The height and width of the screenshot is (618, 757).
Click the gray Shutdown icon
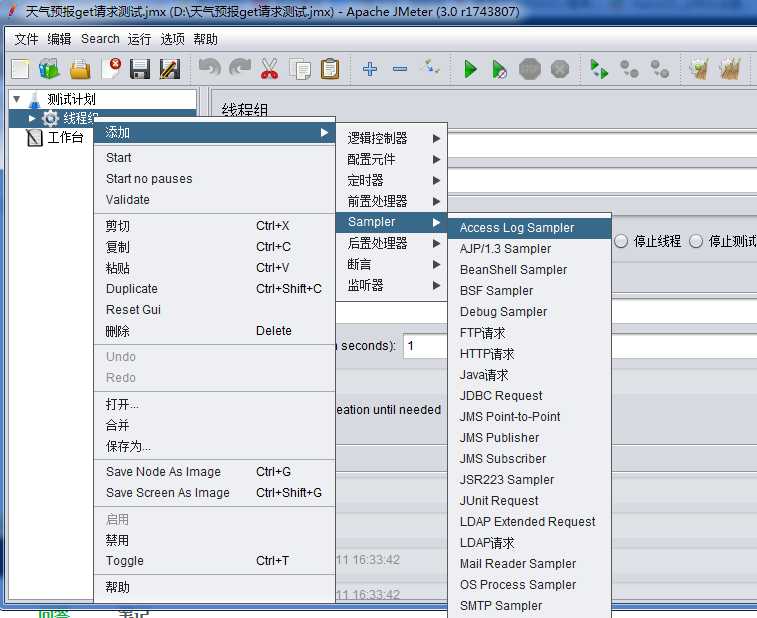560,69
